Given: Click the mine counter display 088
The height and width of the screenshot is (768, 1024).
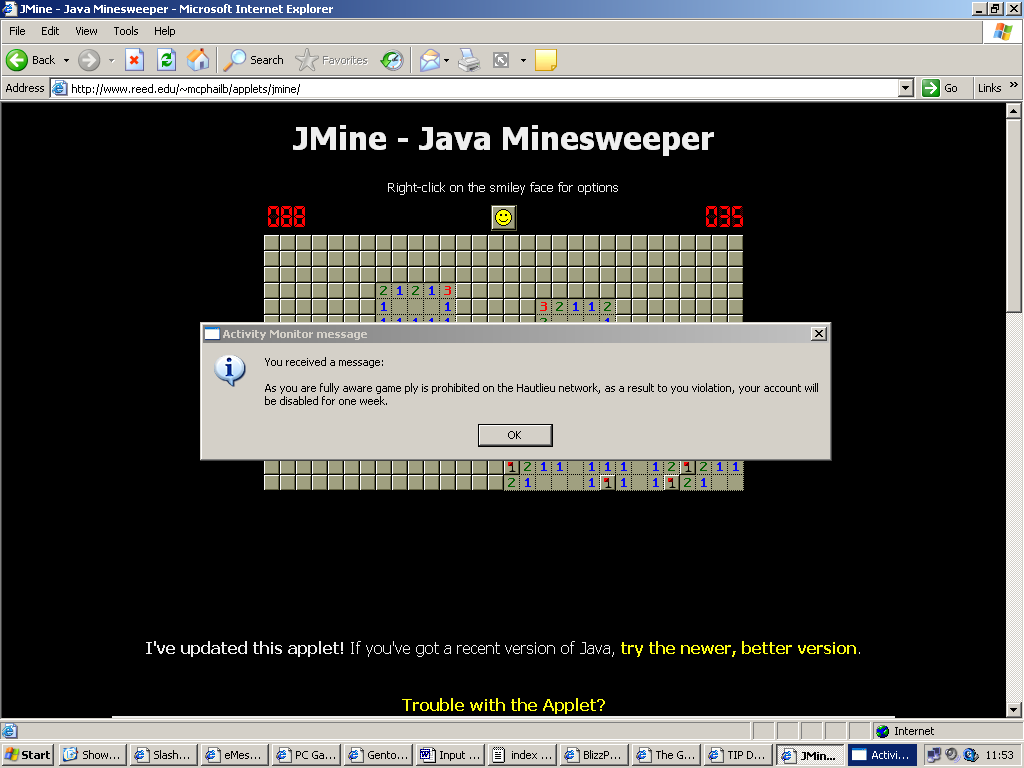Looking at the screenshot, I should [x=286, y=217].
